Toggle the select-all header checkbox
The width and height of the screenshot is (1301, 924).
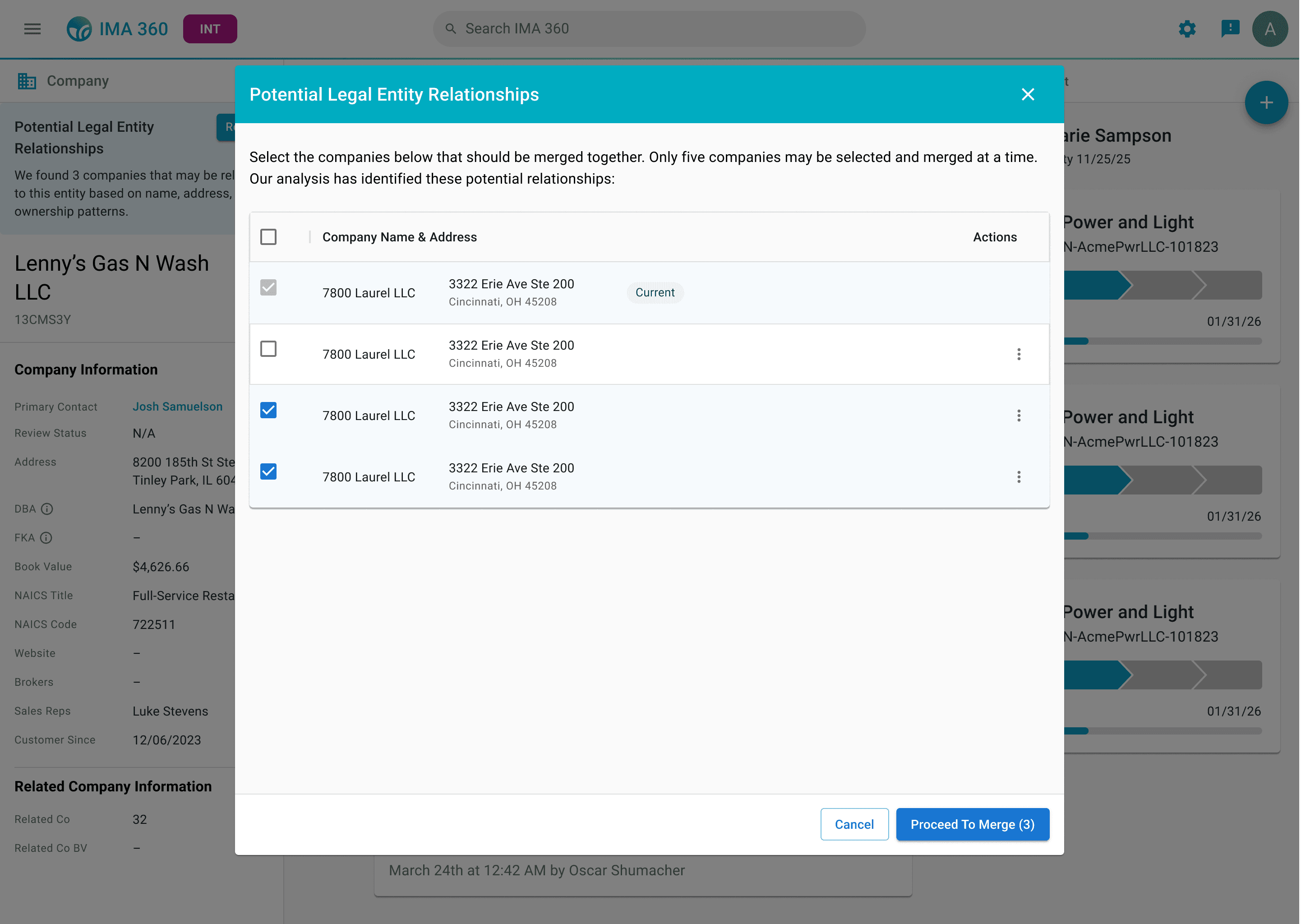coord(268,237)
